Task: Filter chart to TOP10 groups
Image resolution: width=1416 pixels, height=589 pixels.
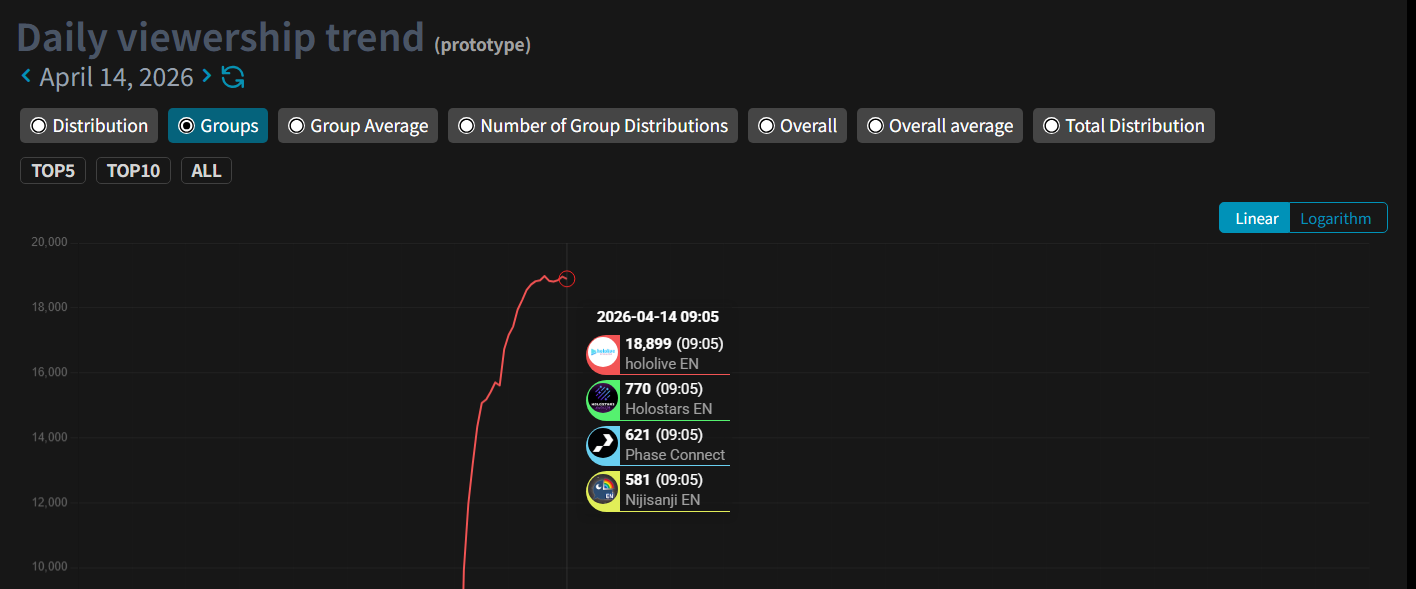Action: click(x=134, y=171)
